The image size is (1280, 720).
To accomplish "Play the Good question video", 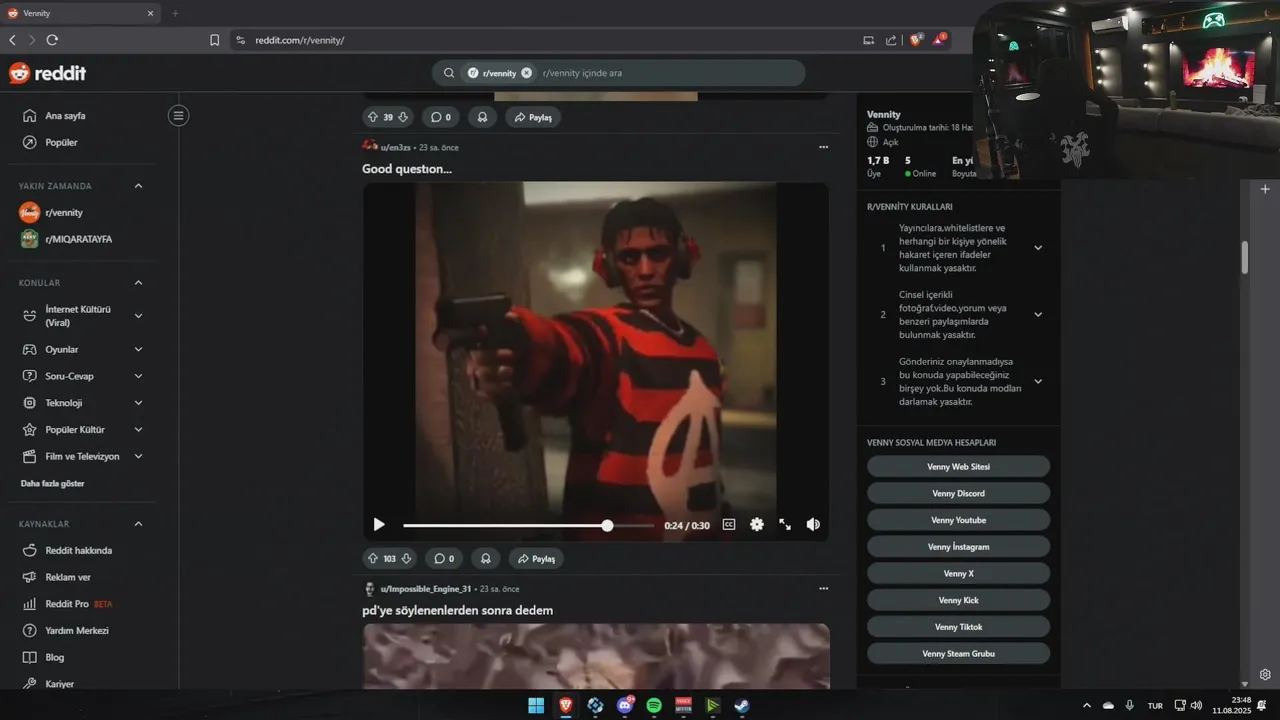I will (379, 525).
